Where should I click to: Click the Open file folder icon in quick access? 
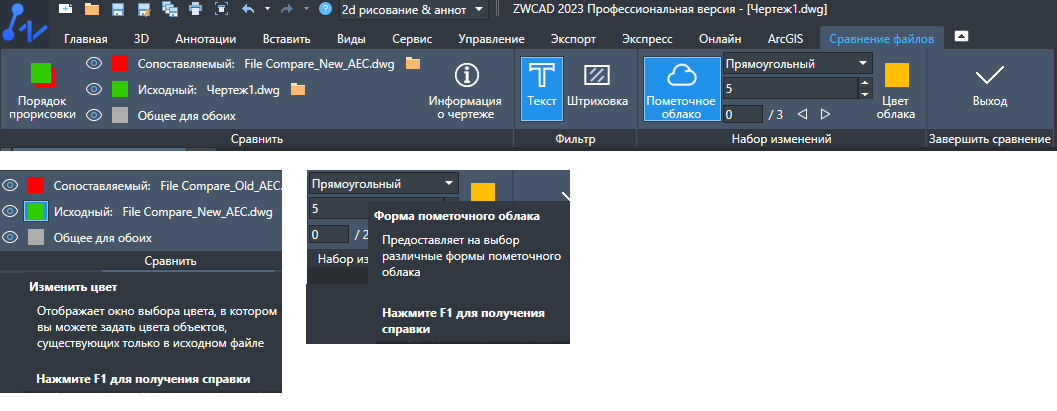click(x=92, y=9)
